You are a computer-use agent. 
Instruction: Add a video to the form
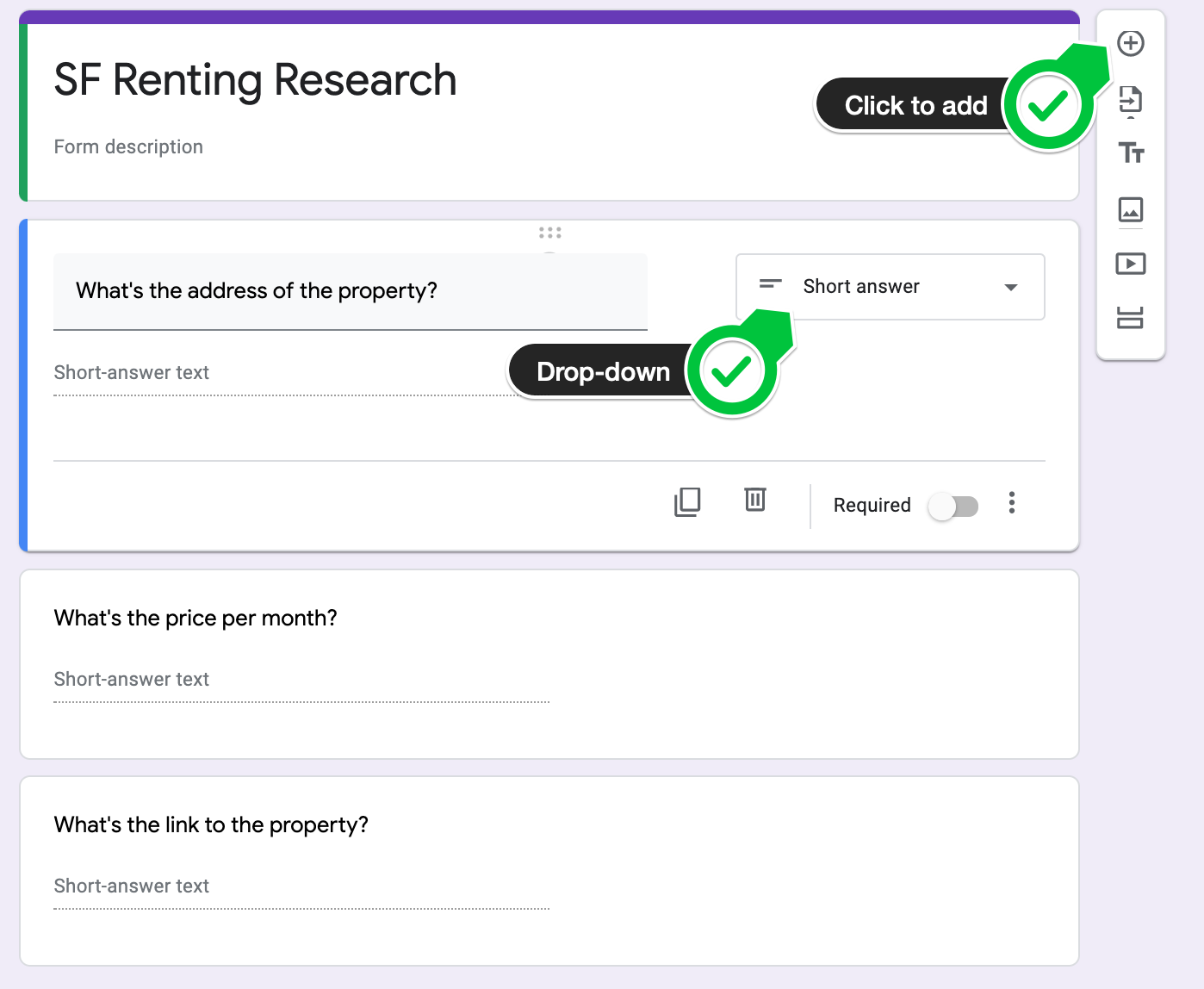point(1131,264)
